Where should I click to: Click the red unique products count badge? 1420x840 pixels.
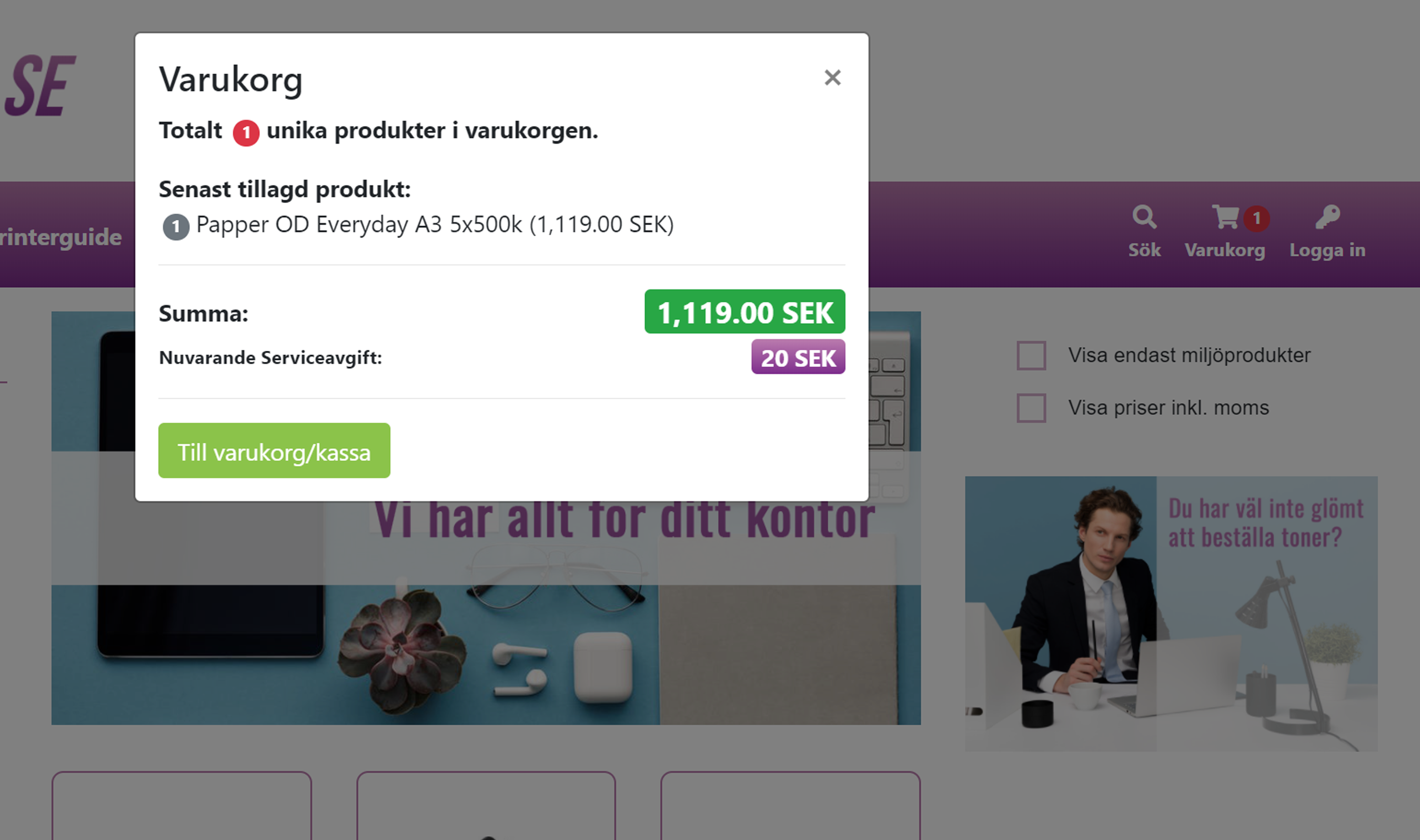coord(246,133)
